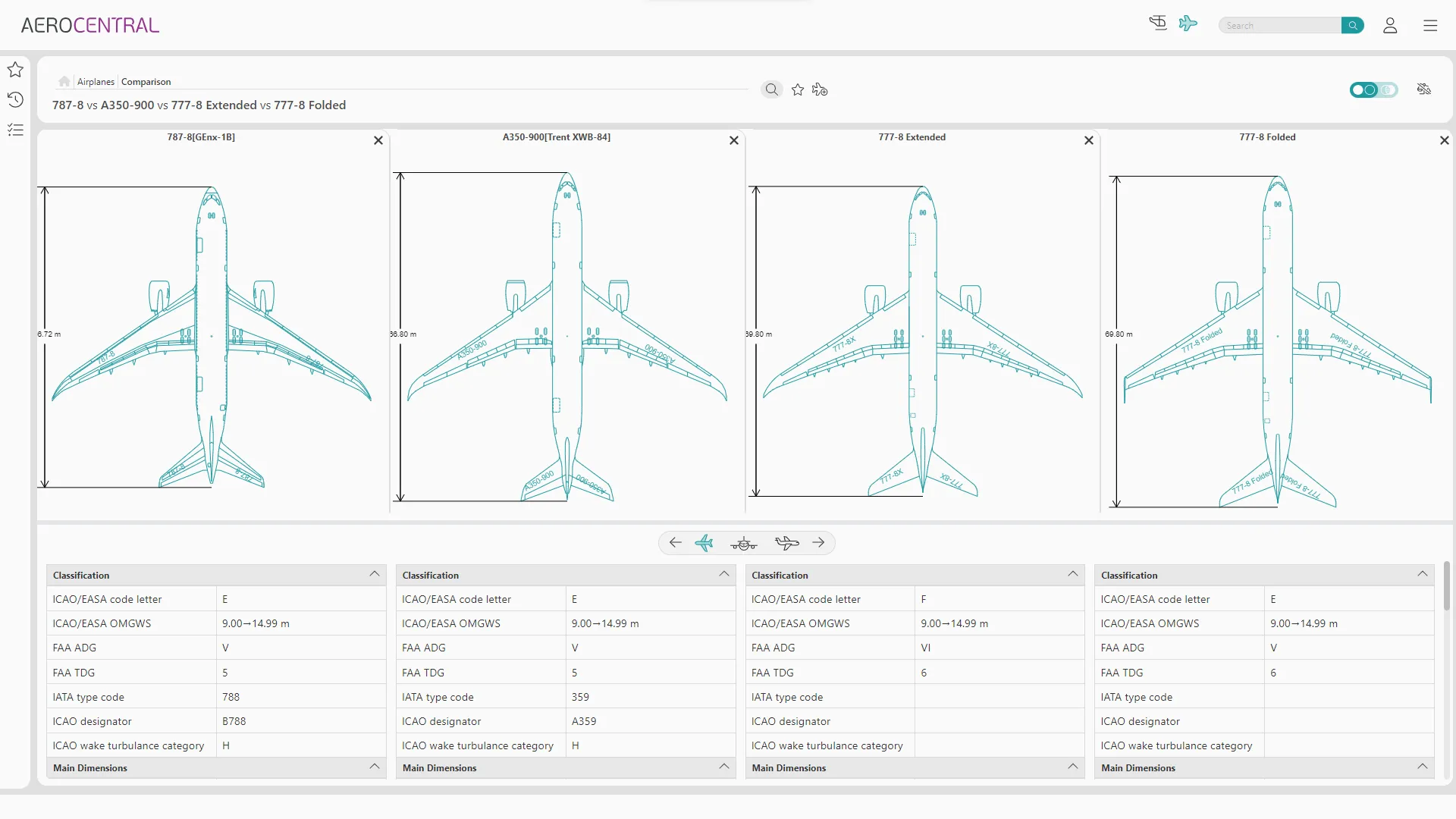
Task: Click ICAO designator value B788
Action: (234, 721)
